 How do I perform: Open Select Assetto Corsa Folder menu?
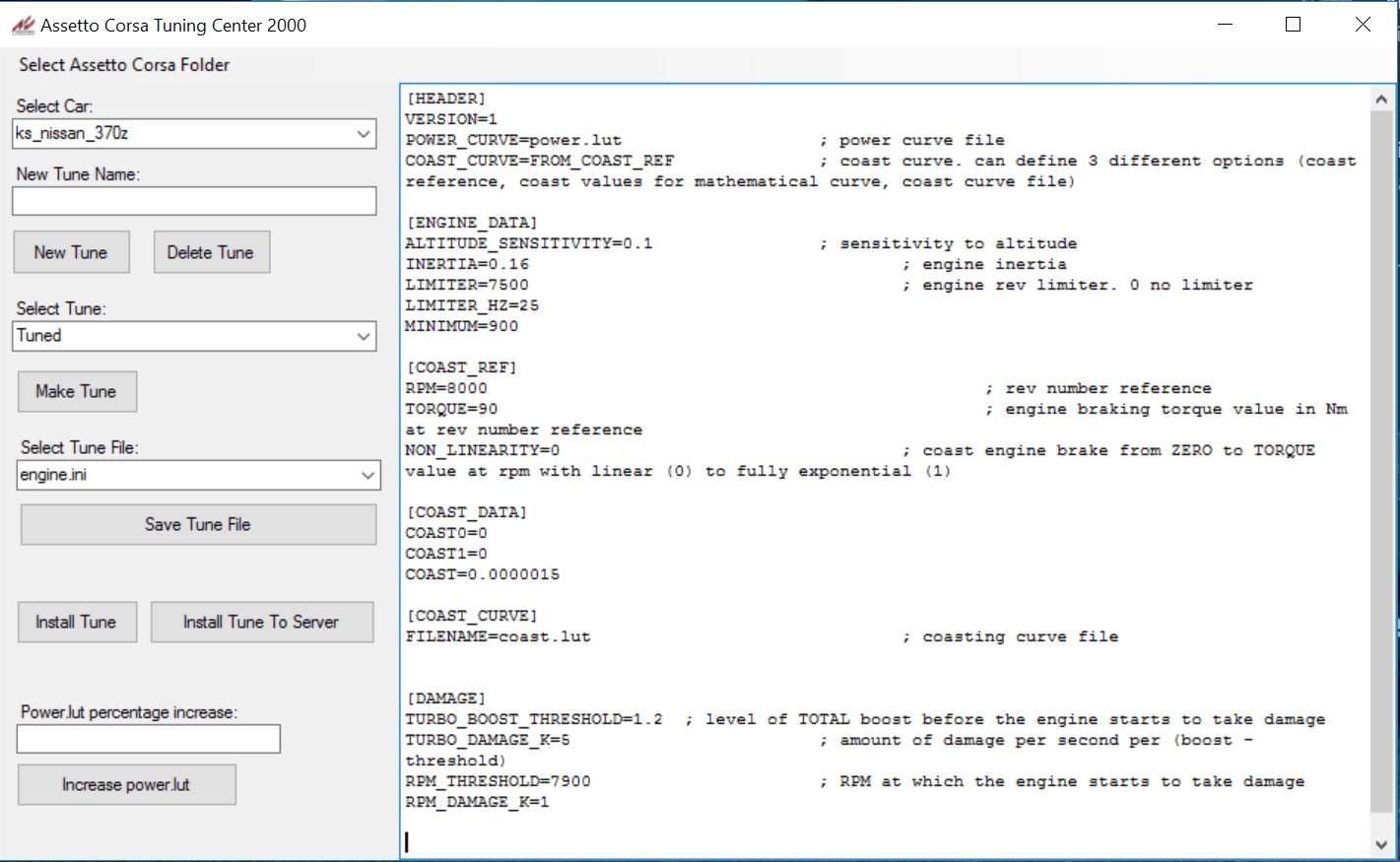[x=124, y=65]
